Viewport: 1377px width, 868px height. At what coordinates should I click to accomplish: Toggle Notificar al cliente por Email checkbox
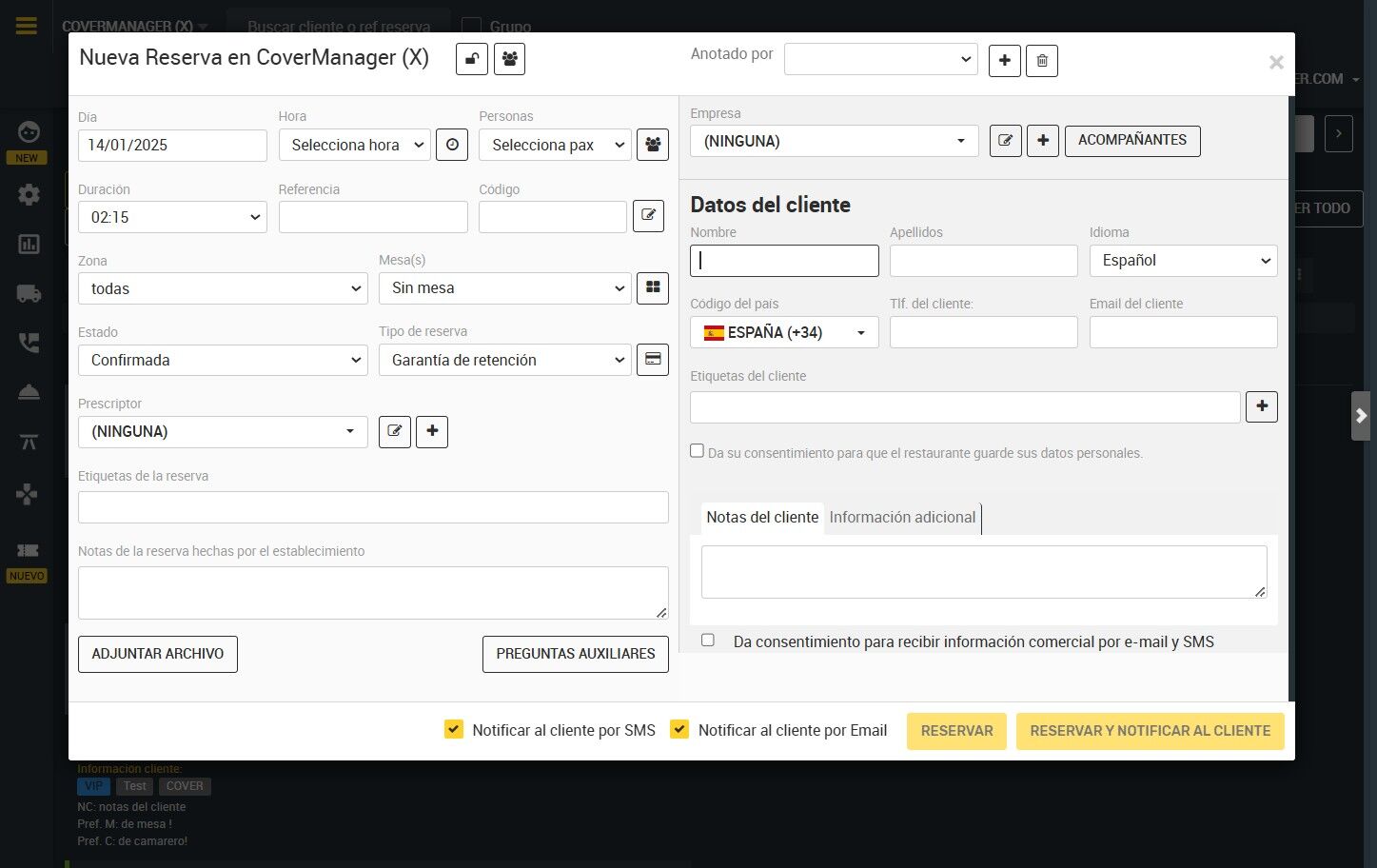(679, 729)
